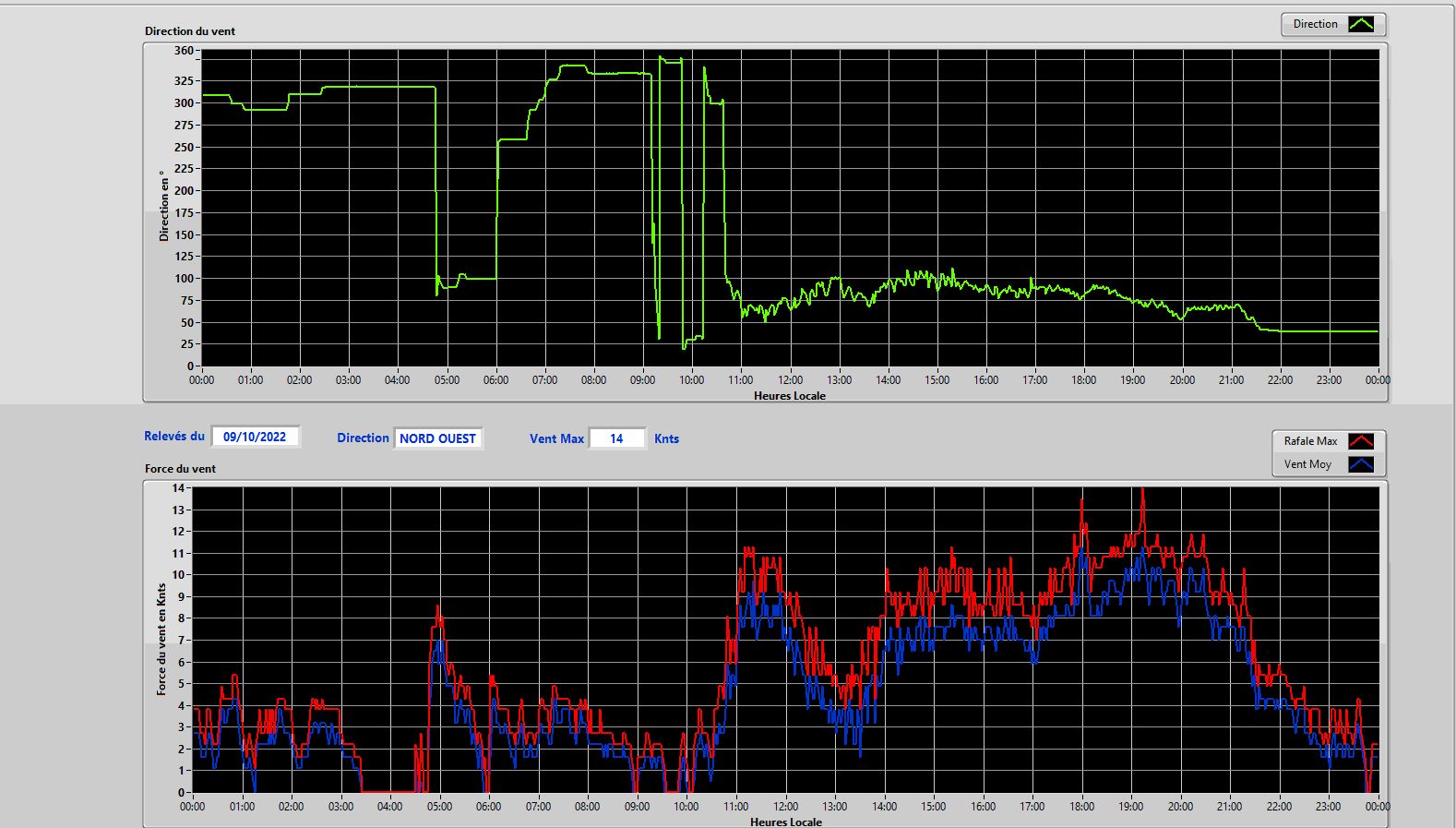Click the 22:00 tick on direction chart x-axis
This screenshot has height=828, width=1456.
coord(1280,379)
